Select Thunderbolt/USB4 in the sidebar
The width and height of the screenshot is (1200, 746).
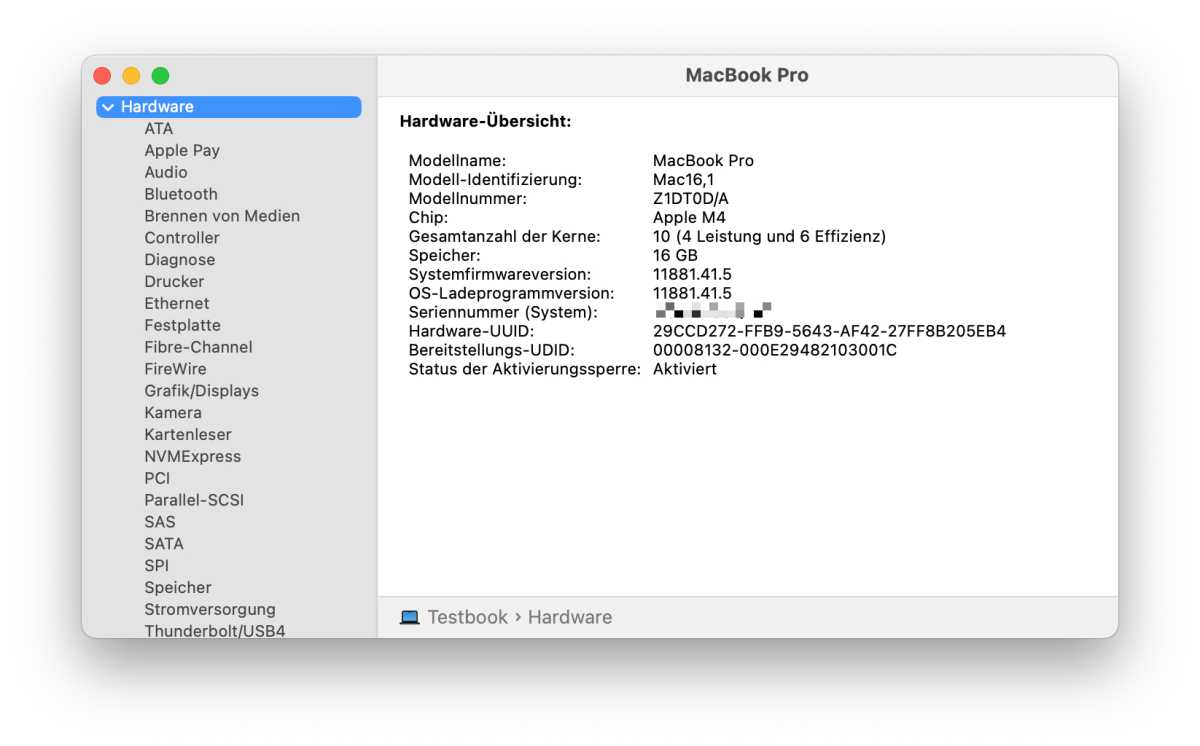(215, 631)
